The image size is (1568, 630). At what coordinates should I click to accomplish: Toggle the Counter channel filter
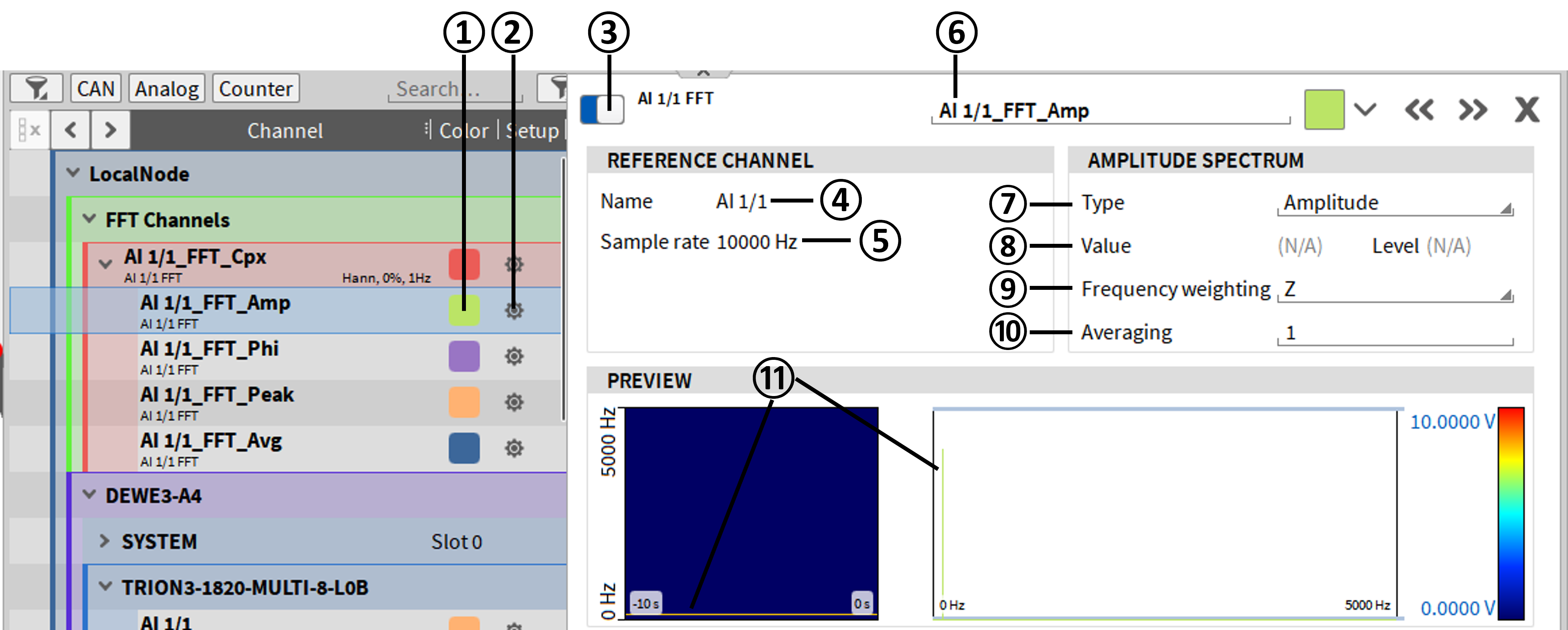256,89
